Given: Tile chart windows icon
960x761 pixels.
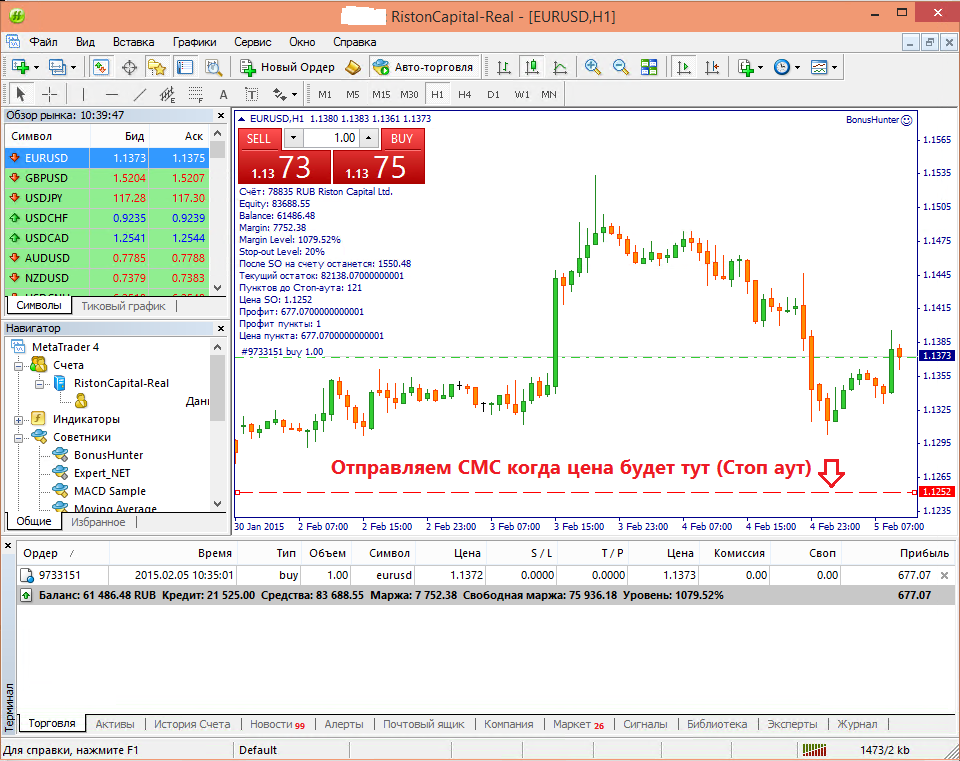Looking at the screenshot, I should click(x=648, y=67).
